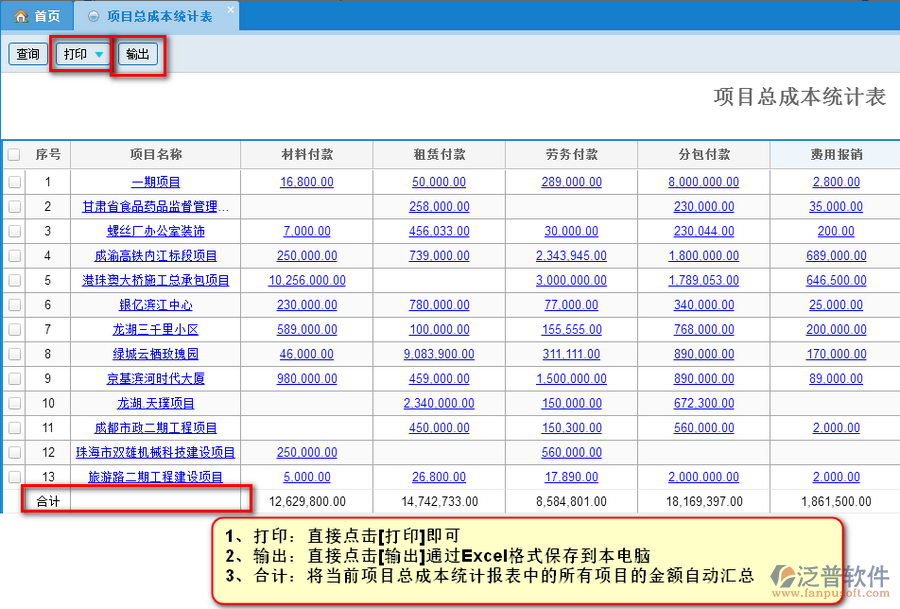Sort by 材料付款 column header
The width and height of the screenshot is (900, 609).
[x=307, y=155]
